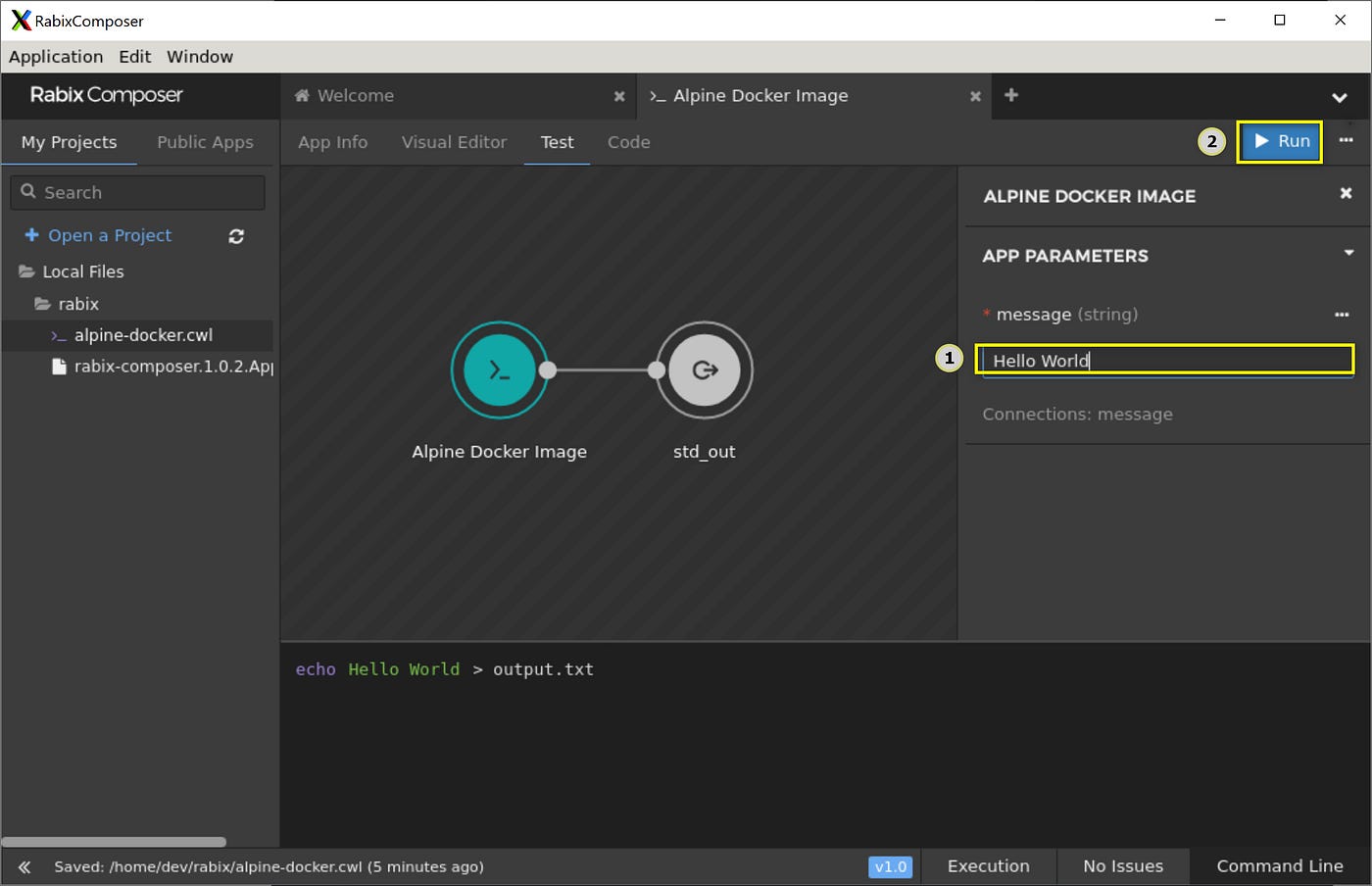Open the Edit menu
The width and height of the screenshot is (1372, 886).
coord(135,57)
